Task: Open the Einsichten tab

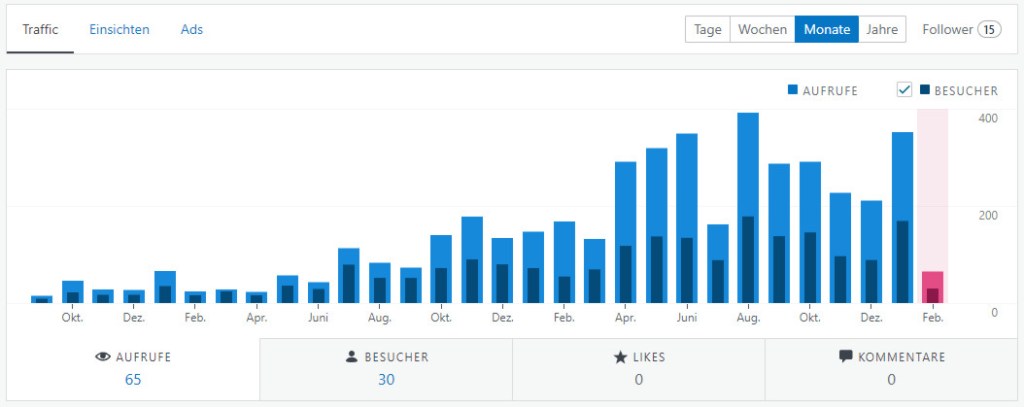Action: (x=119, y=30)
